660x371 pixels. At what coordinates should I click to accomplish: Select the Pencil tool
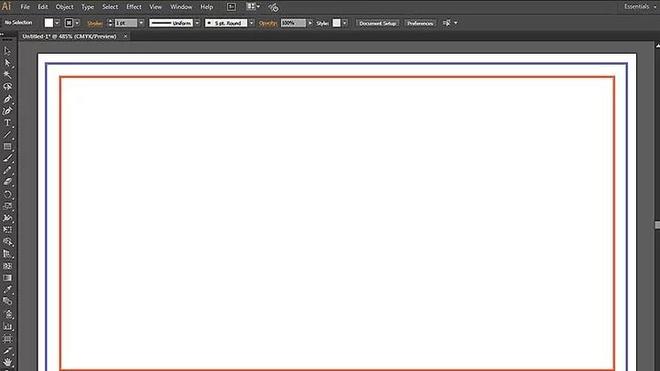pos(7,171)
